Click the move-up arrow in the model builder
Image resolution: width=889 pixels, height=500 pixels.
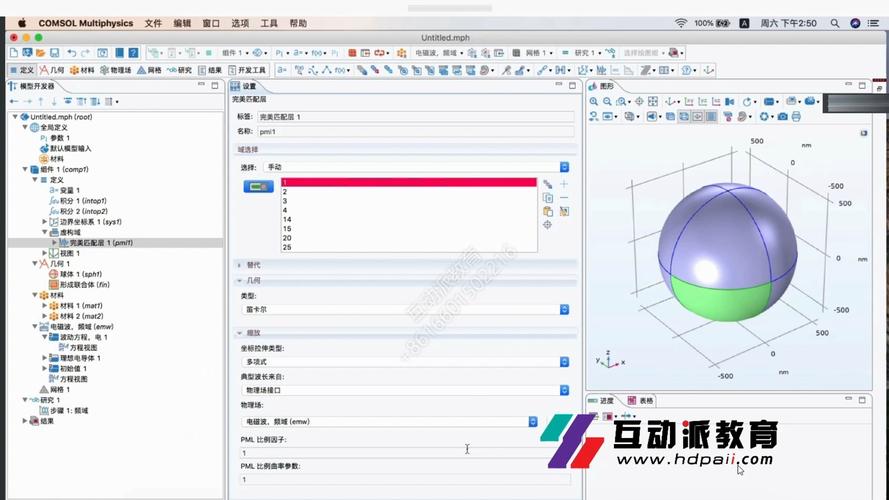click(x=41, y=101)
